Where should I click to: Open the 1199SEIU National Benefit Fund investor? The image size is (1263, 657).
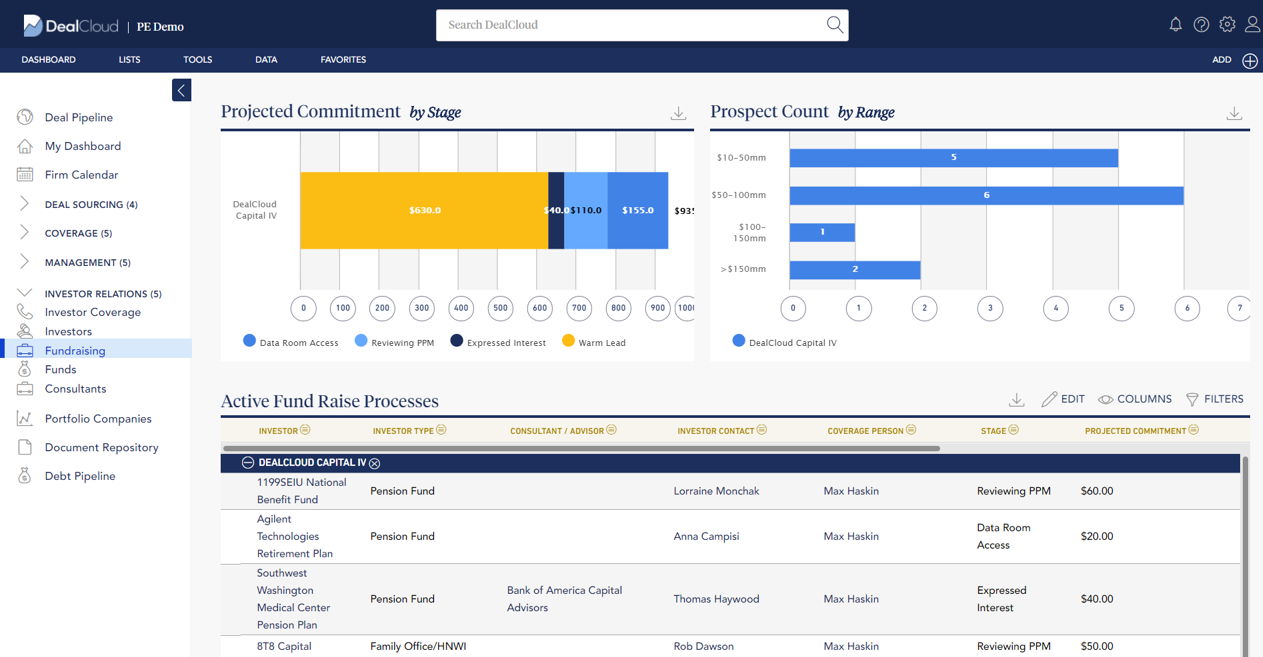(x=301, y=491)
